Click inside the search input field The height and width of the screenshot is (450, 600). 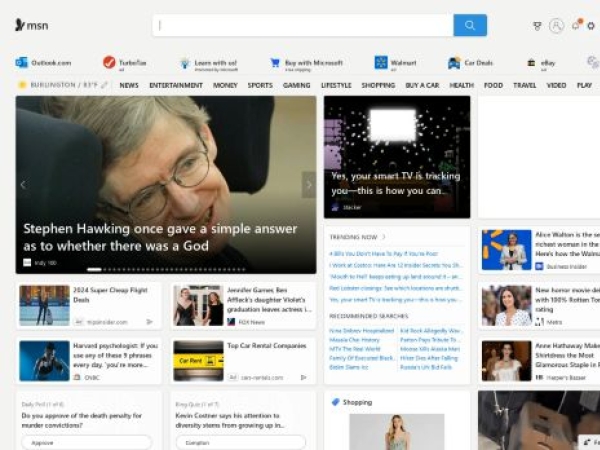[303, 25]
